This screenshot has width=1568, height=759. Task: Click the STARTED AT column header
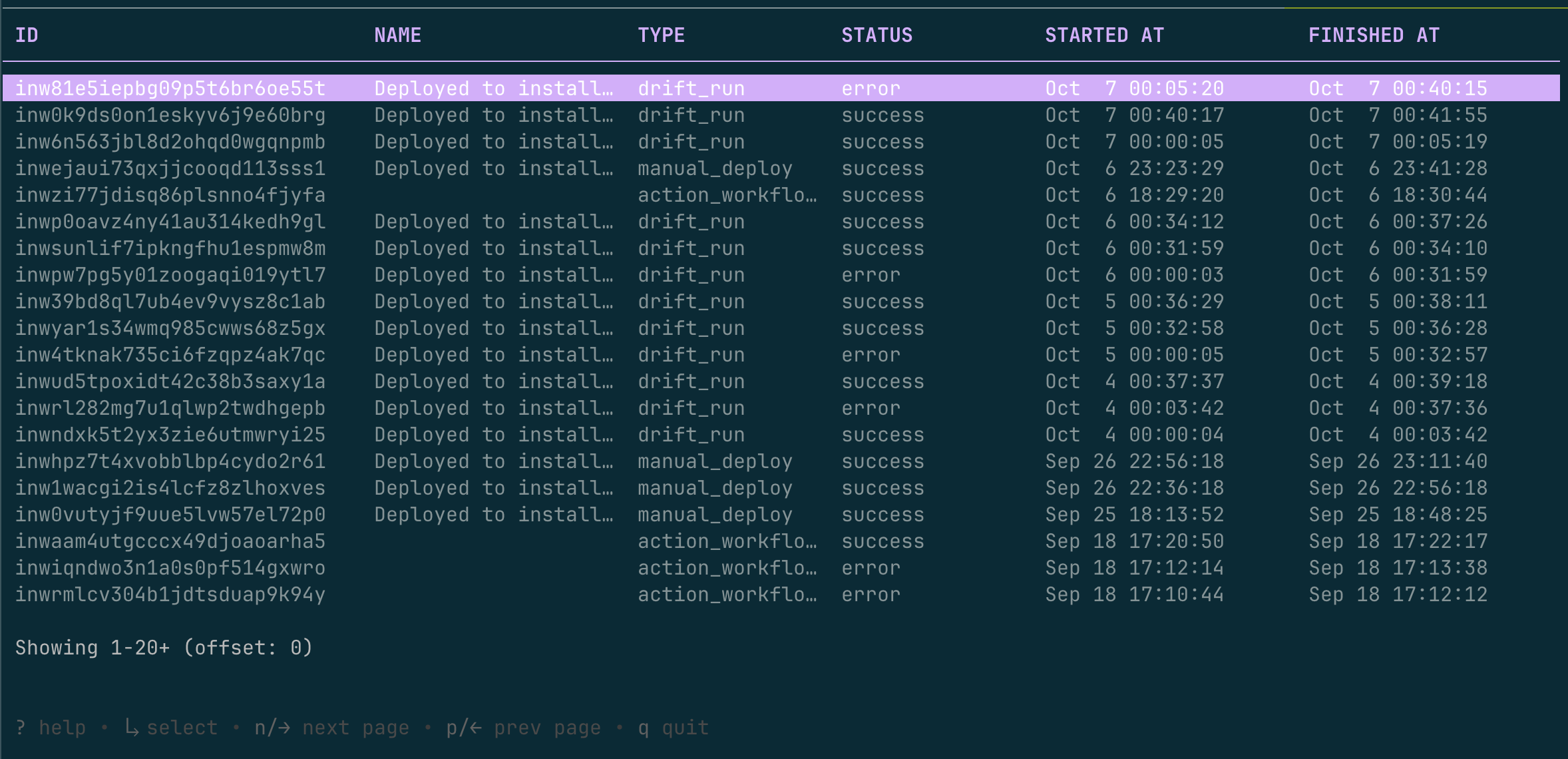(1104, 35)
